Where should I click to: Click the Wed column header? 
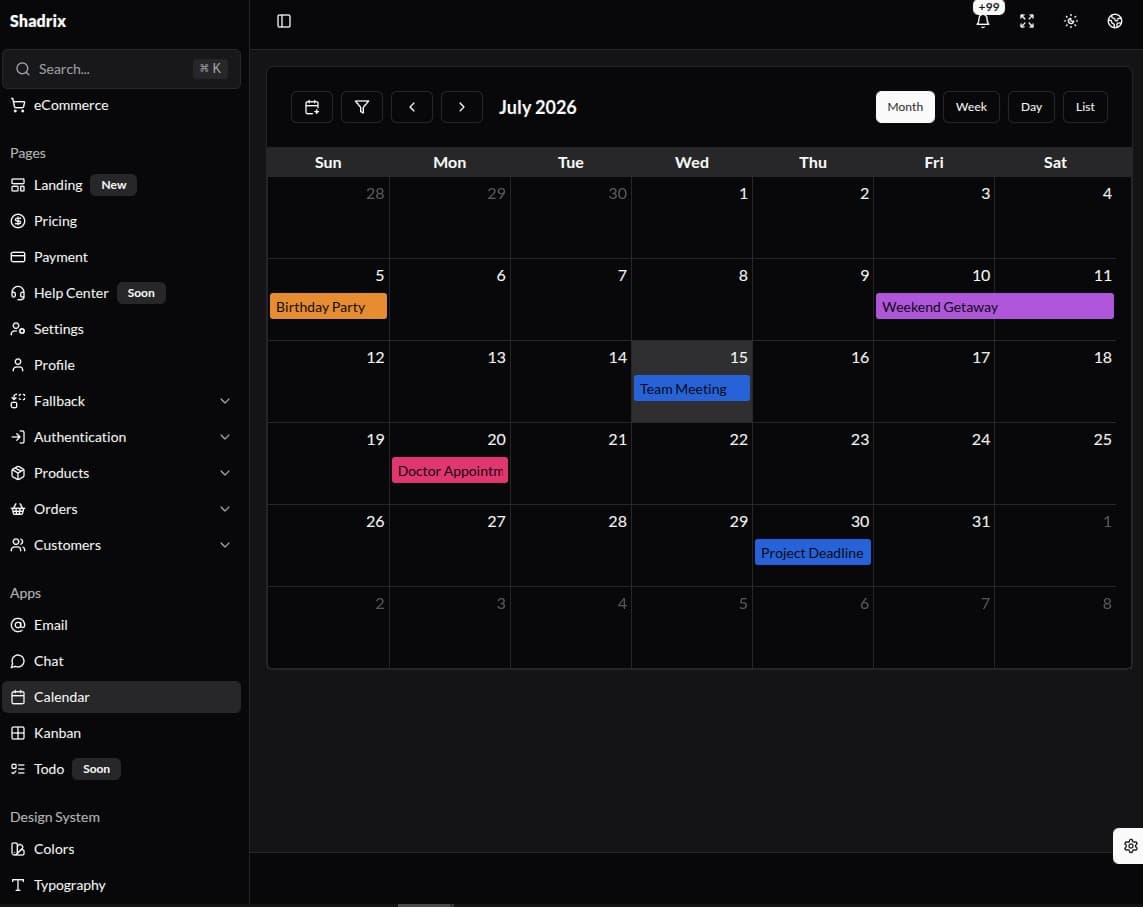click(692, 163)
